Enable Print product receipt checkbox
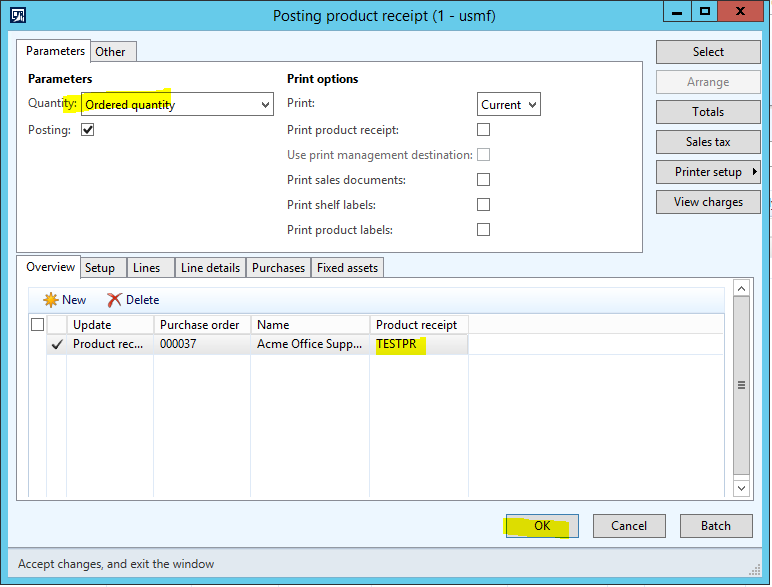Image resolution: width=772 pixels, height=587 pixels. click(484, 130)
